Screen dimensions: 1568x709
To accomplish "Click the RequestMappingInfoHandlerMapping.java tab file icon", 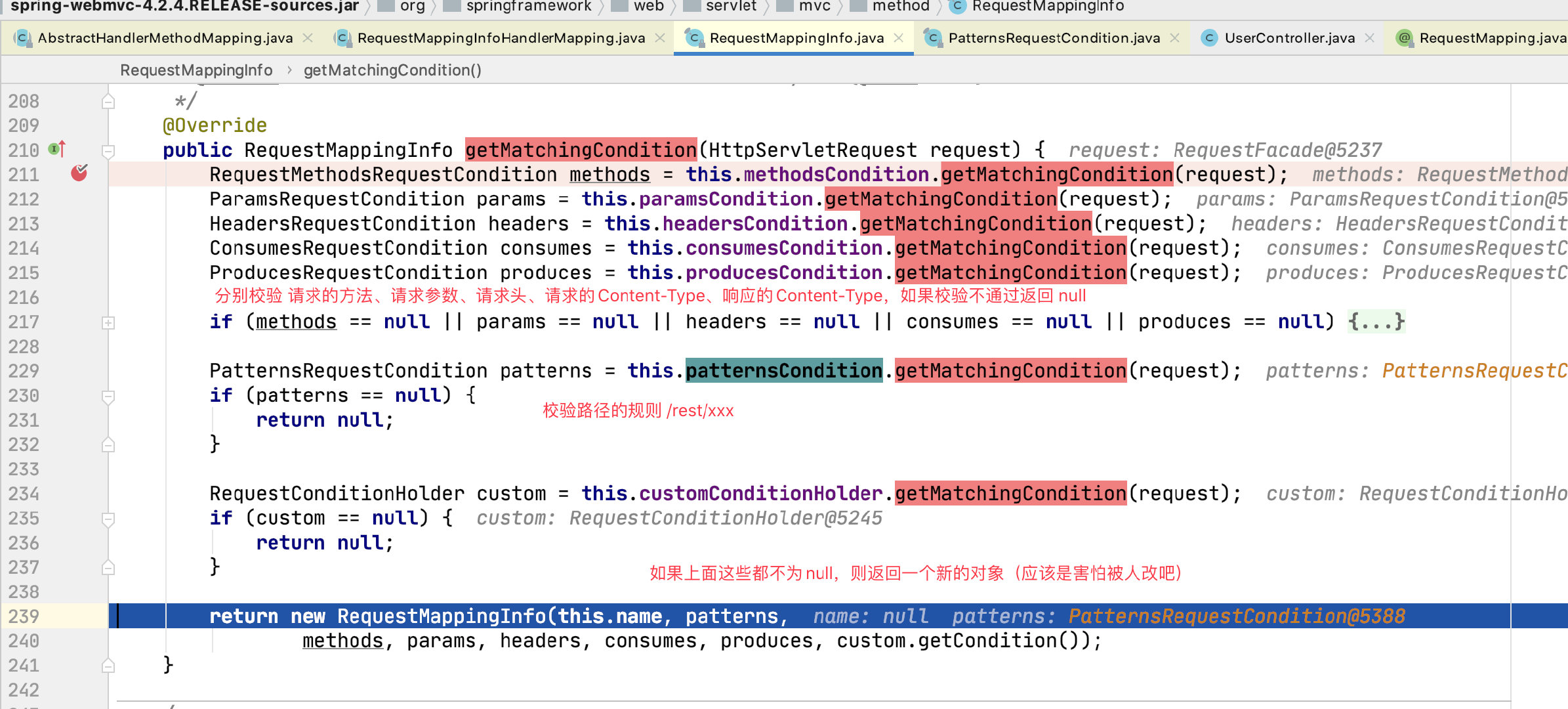I will (x=342, y=38).
